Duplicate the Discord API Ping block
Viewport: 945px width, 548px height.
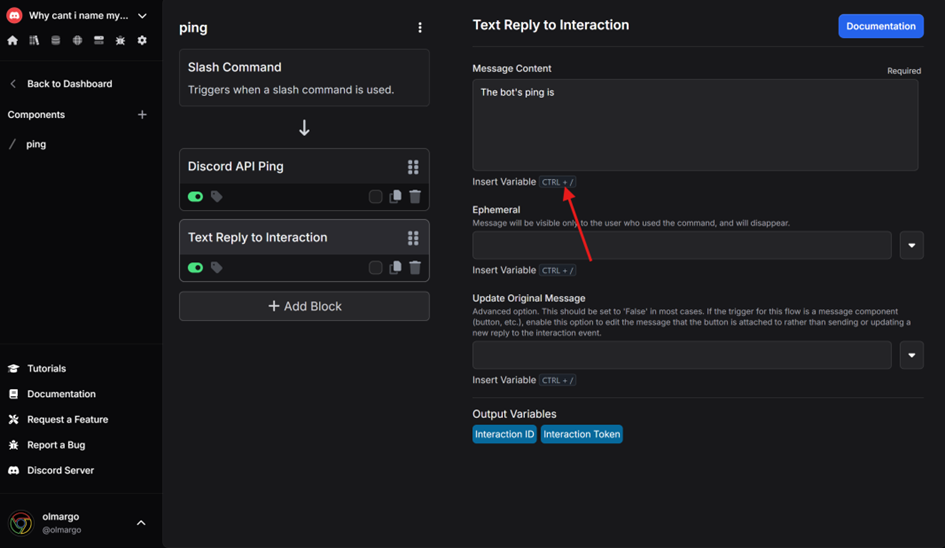(x=395, y=197)
